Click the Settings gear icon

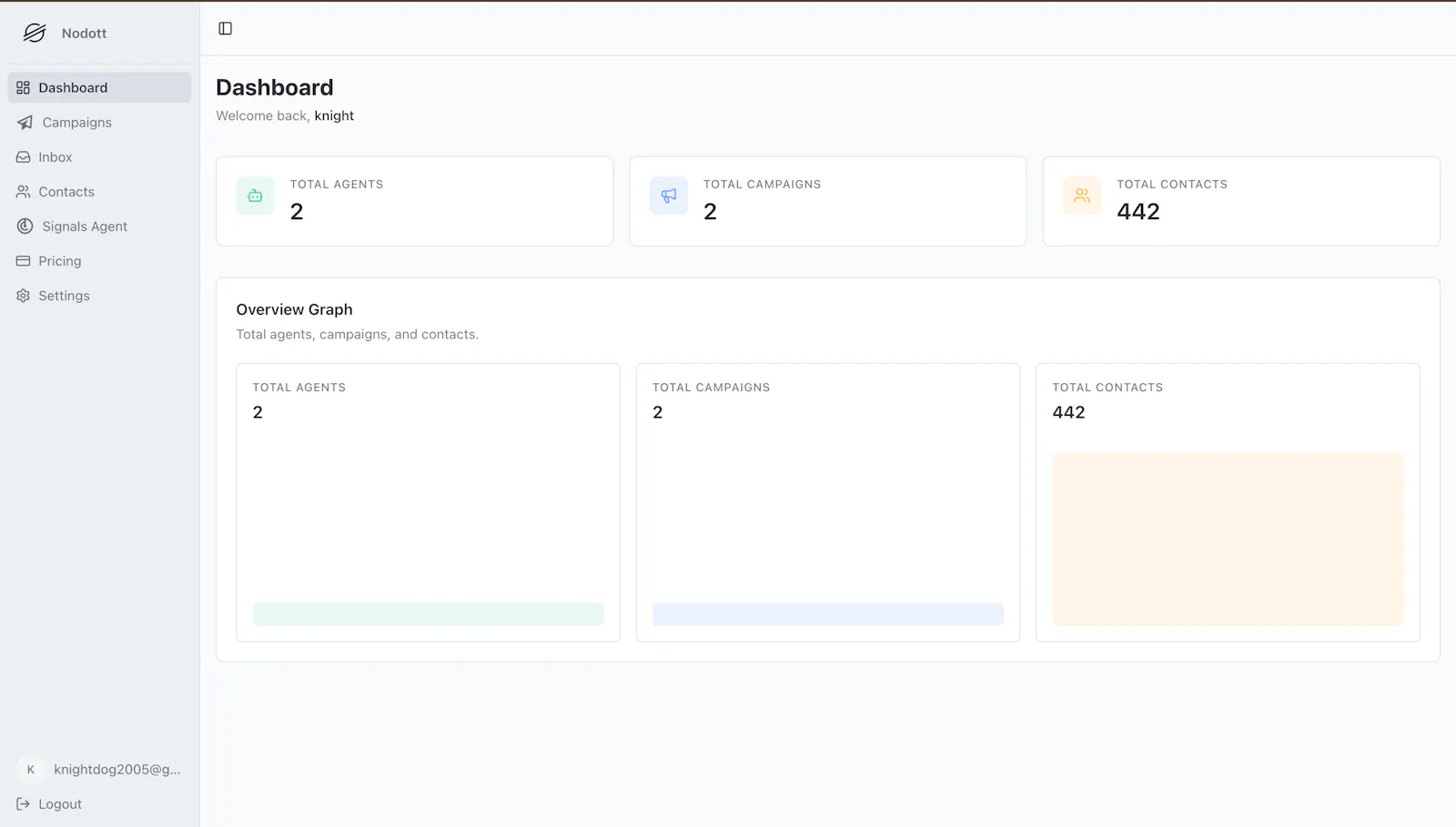click(24, 295)
